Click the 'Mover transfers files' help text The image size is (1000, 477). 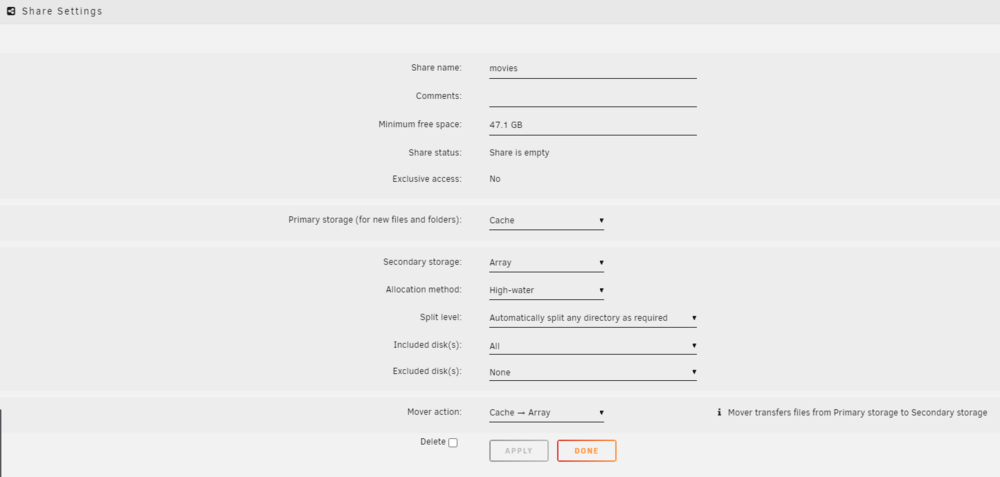858,413
